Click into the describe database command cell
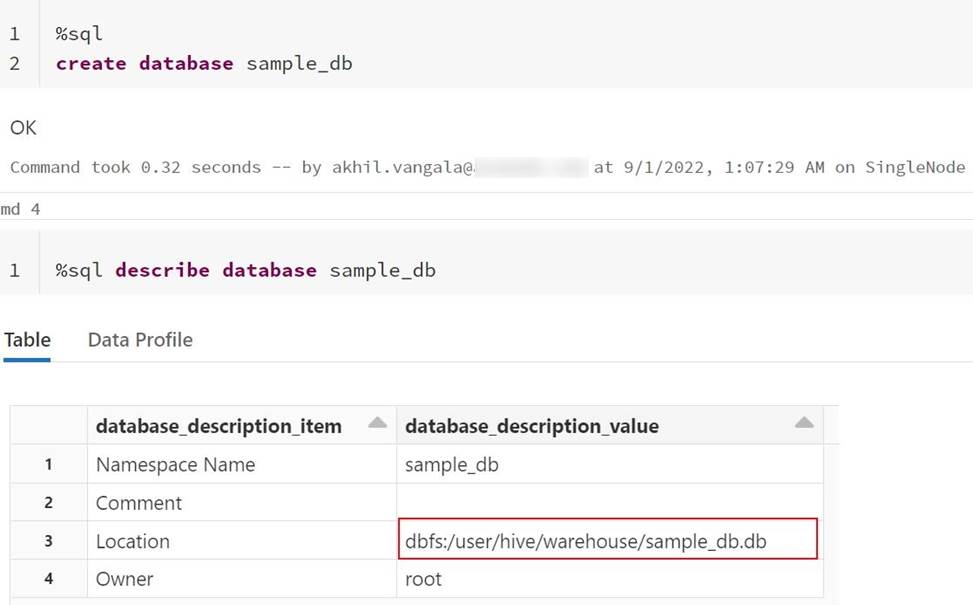973x605 pixels. pos(245,270)
